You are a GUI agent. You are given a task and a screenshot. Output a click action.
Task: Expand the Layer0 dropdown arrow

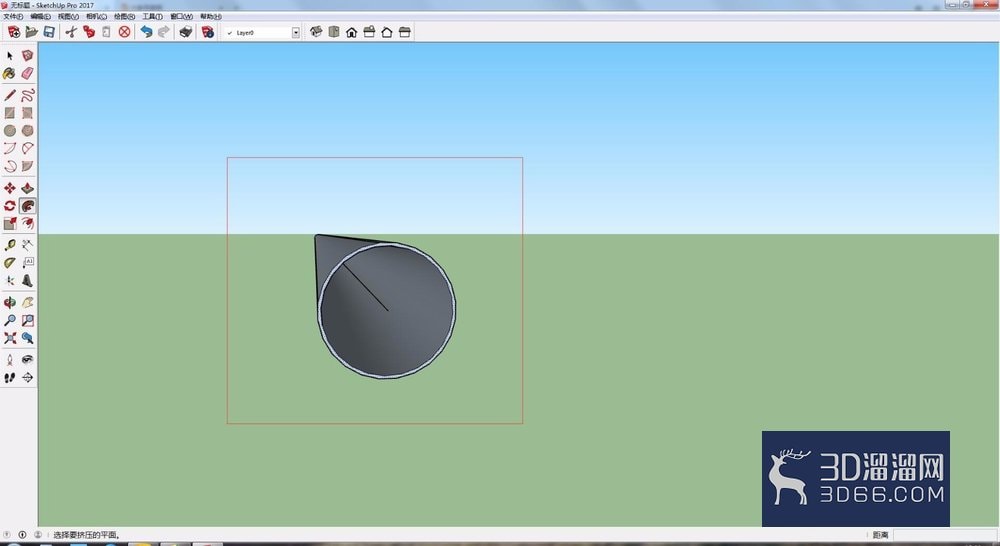pos(296,33)
